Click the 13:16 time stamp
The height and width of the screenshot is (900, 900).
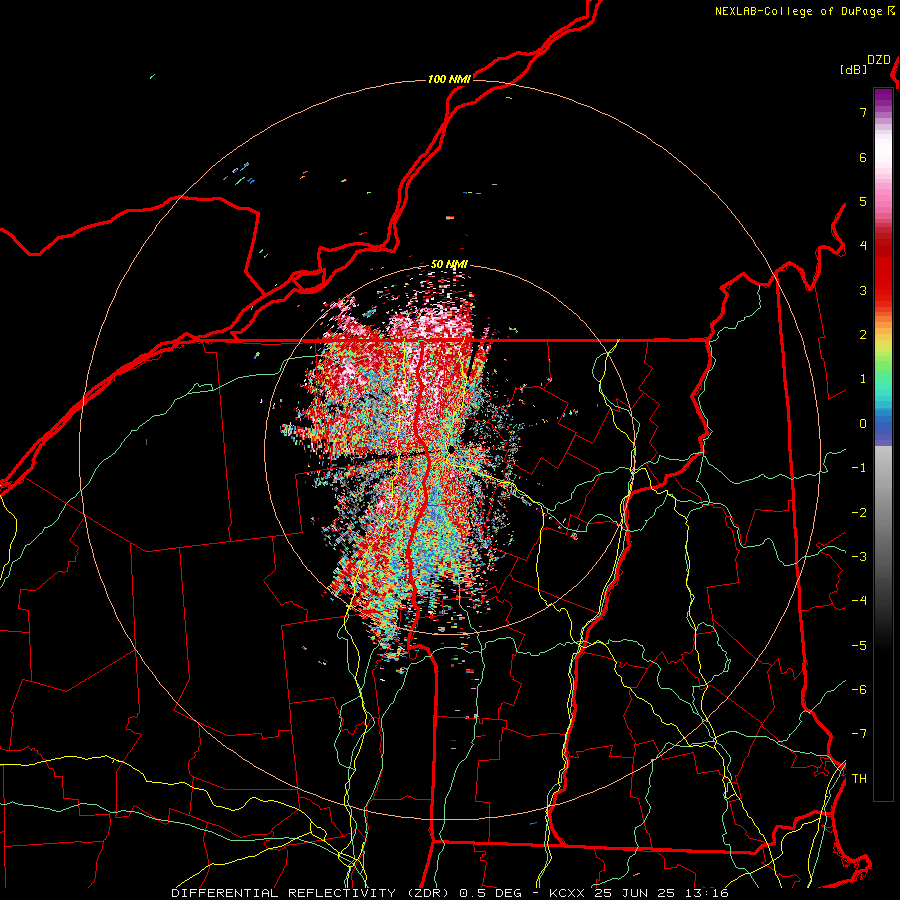point(706,893)
